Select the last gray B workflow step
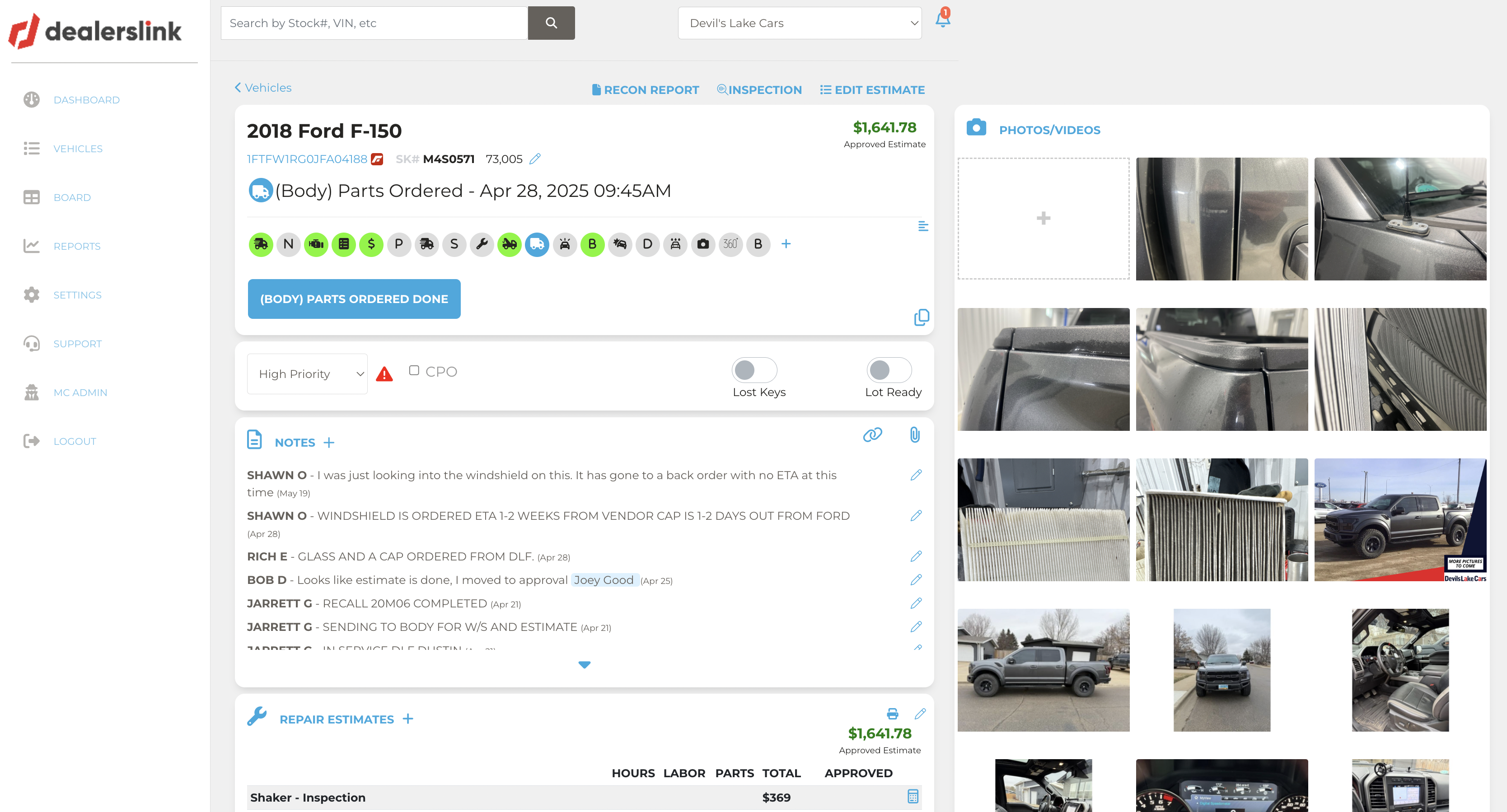This screenshot has height=812, width=1507. pos(758,244)
